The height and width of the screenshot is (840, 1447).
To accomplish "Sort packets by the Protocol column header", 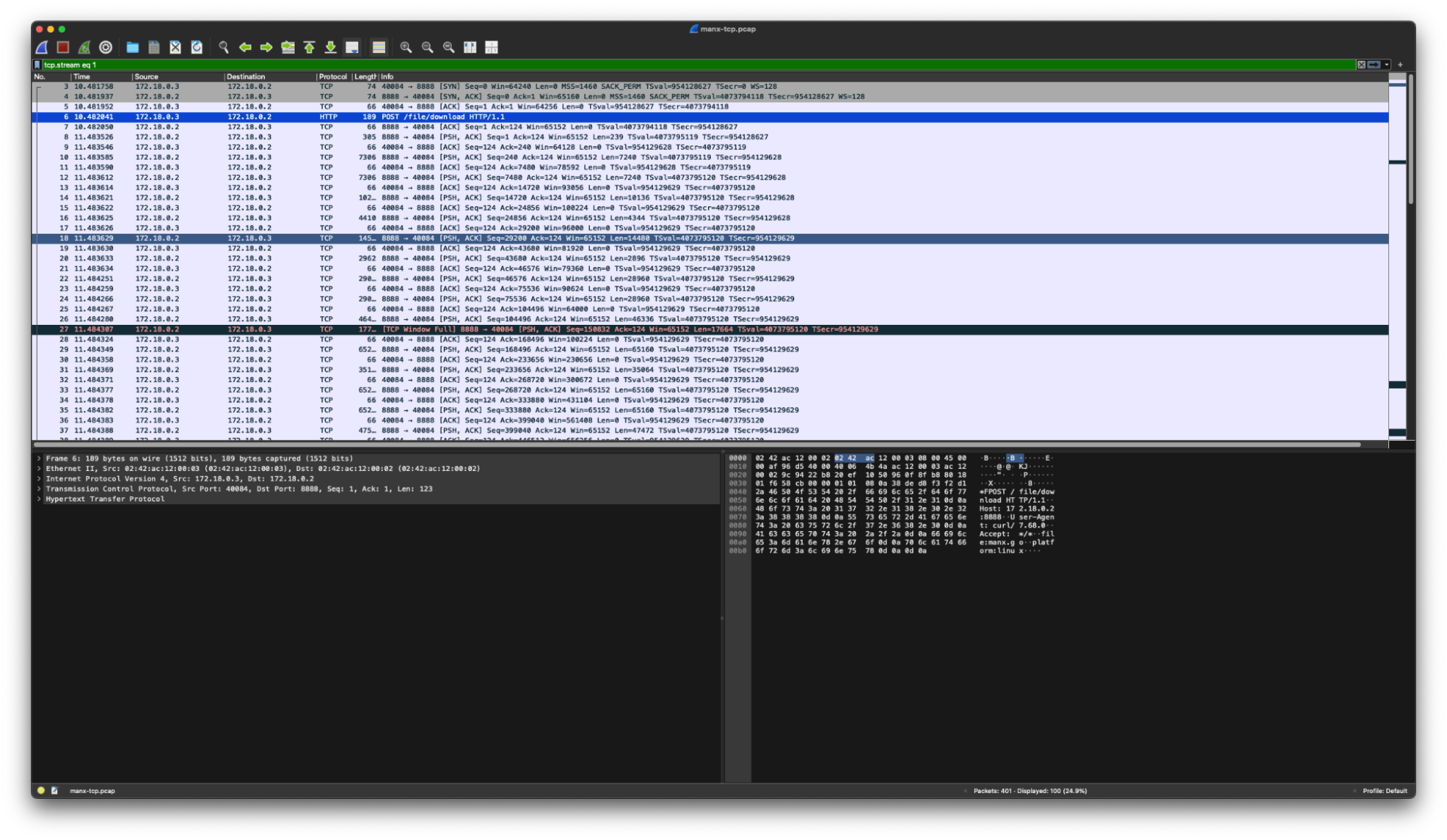I will 332,76.
